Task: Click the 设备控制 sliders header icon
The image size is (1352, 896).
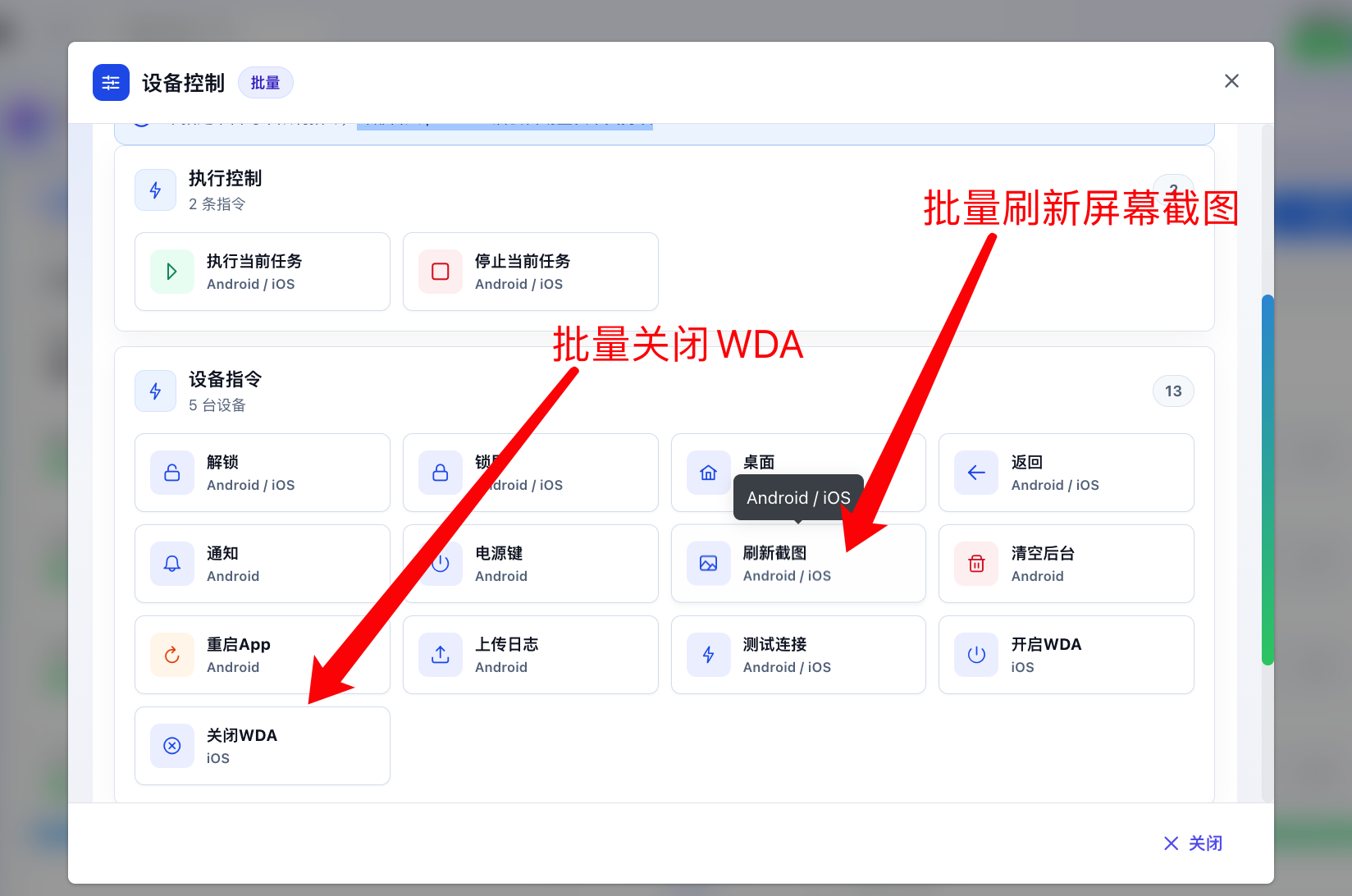Action: [x=111, y=83]
